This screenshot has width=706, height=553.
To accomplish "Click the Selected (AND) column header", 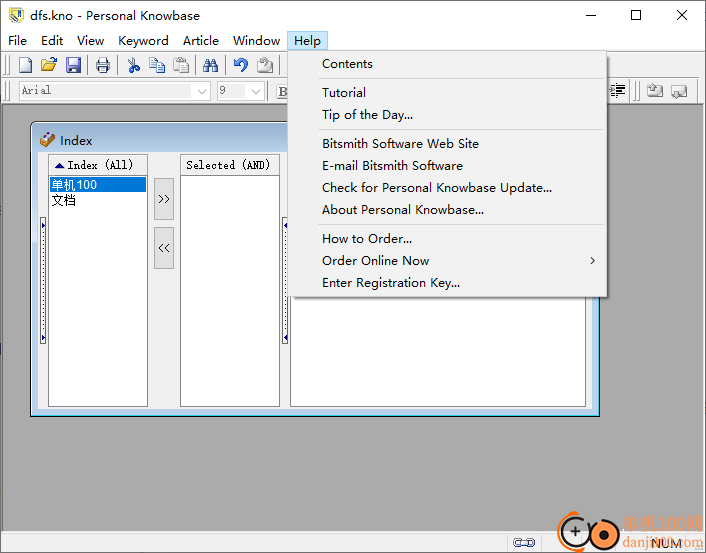I will (230, 165).
